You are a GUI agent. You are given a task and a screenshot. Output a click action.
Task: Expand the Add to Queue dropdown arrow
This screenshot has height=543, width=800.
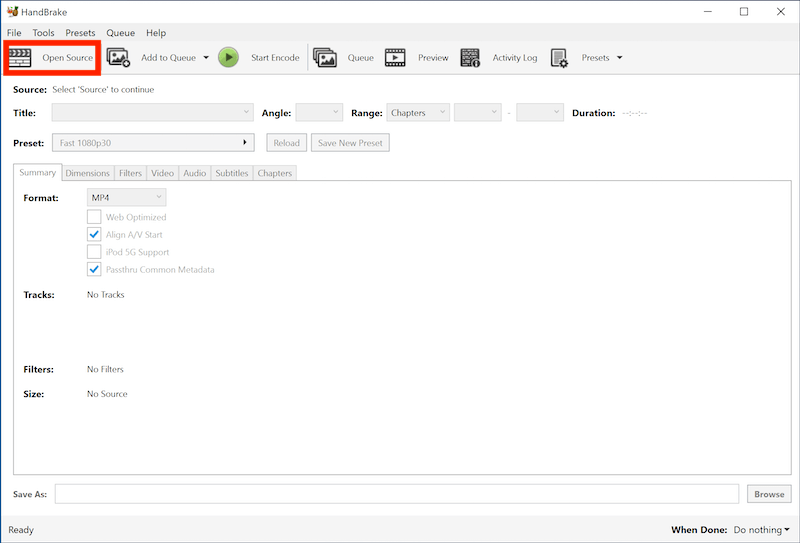coord(206,58)
